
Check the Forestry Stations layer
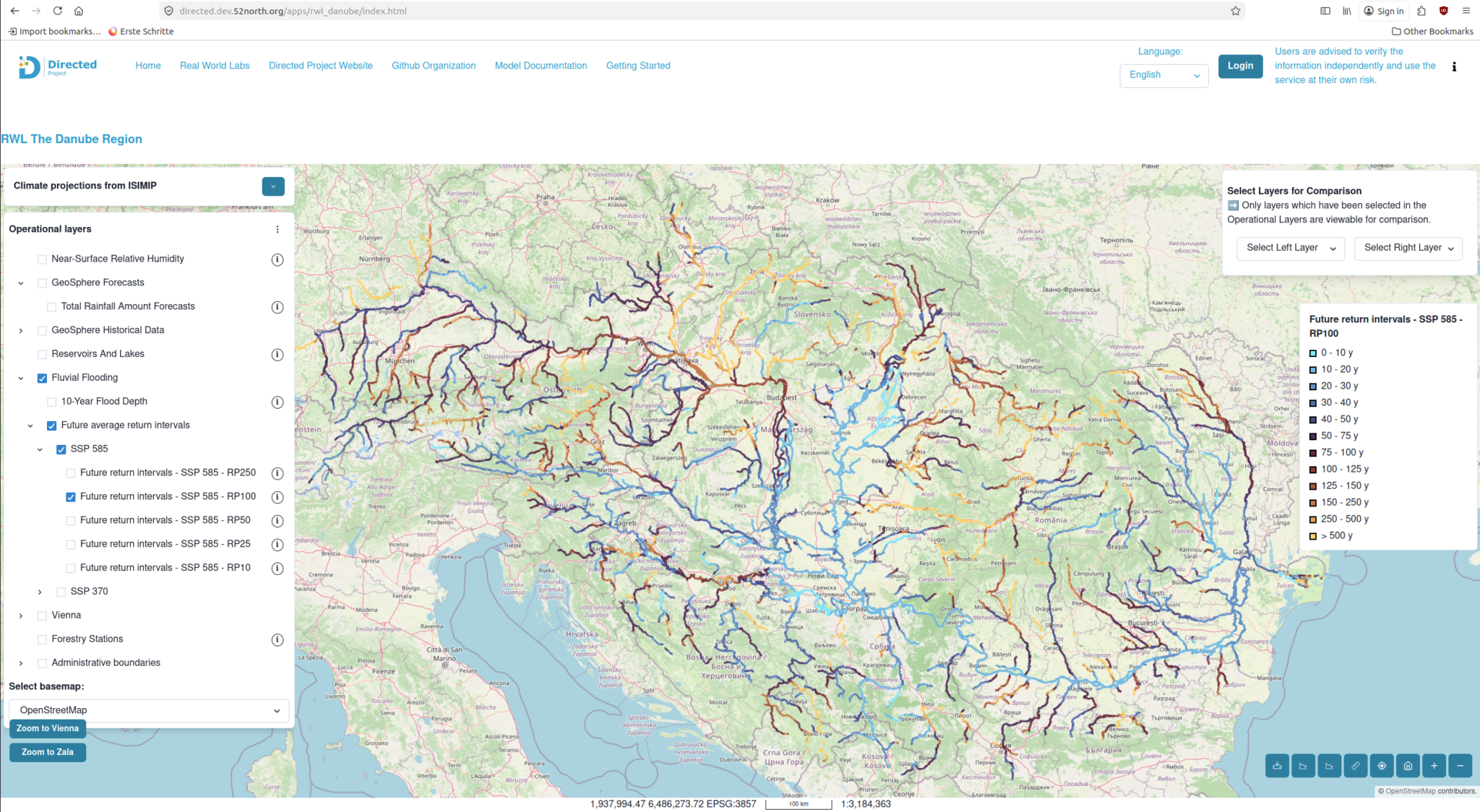(42, 639)
